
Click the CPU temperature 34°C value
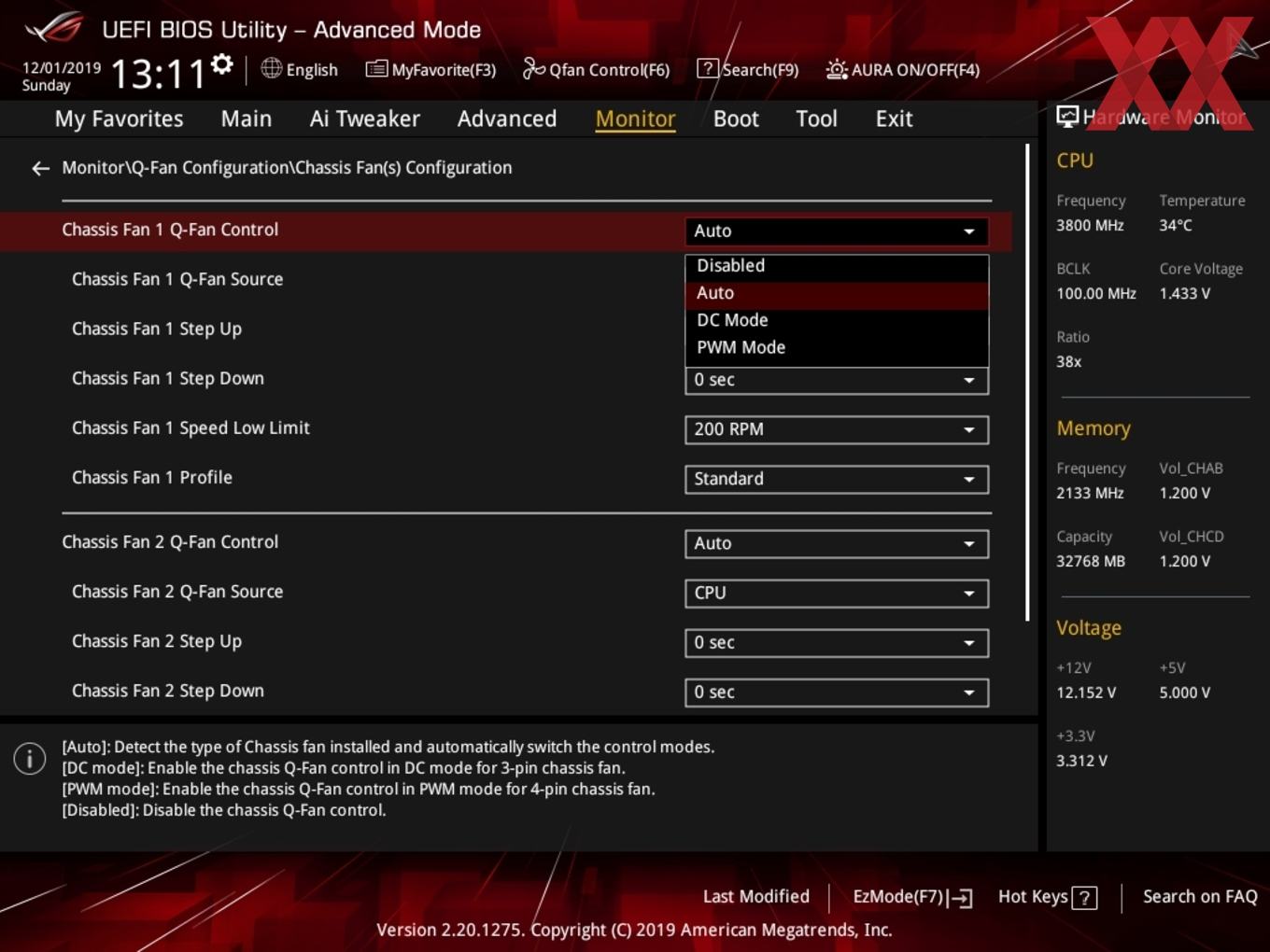pyautogui.click(x=1176, y=226)
